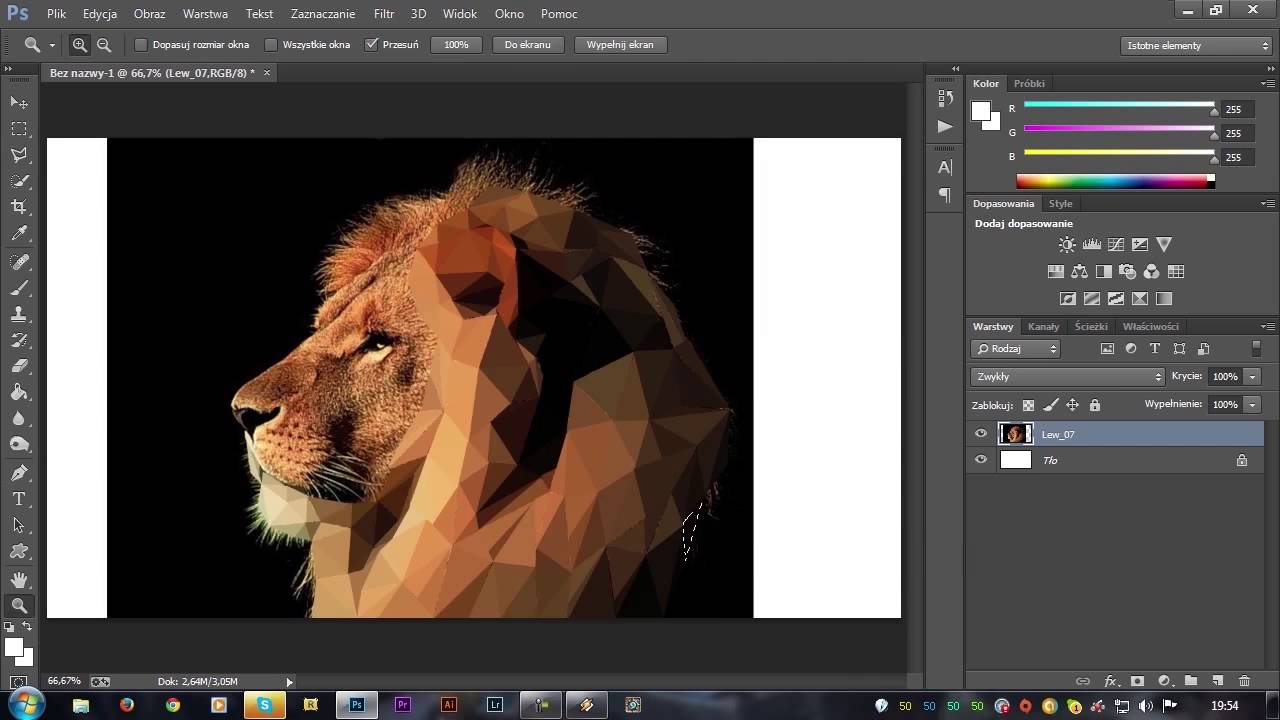Open Rodzaj layer filter dropdown

[1015, 349]
